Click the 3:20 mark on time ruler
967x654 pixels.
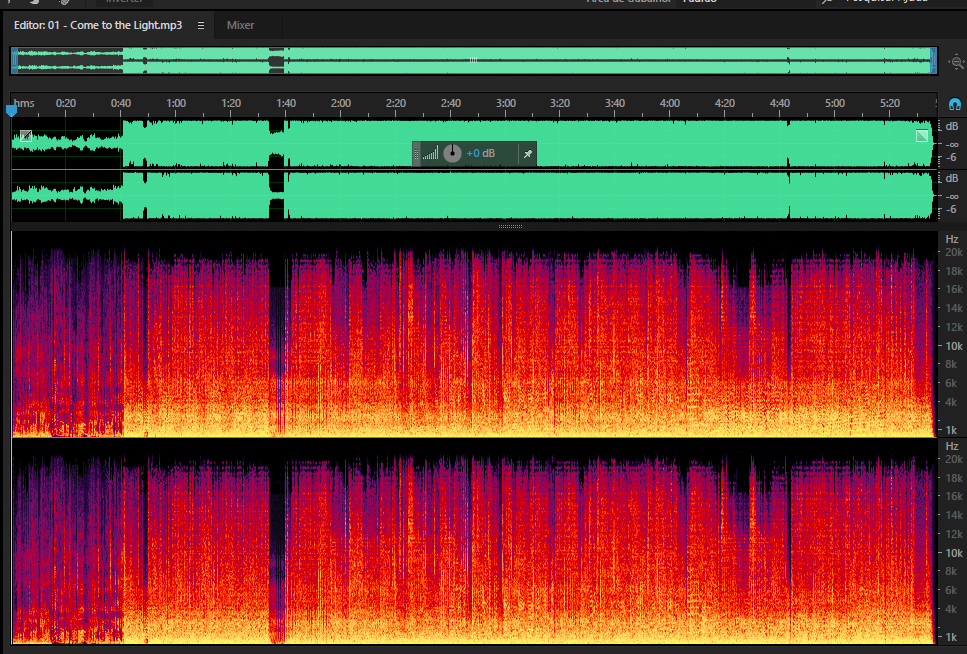560,103
